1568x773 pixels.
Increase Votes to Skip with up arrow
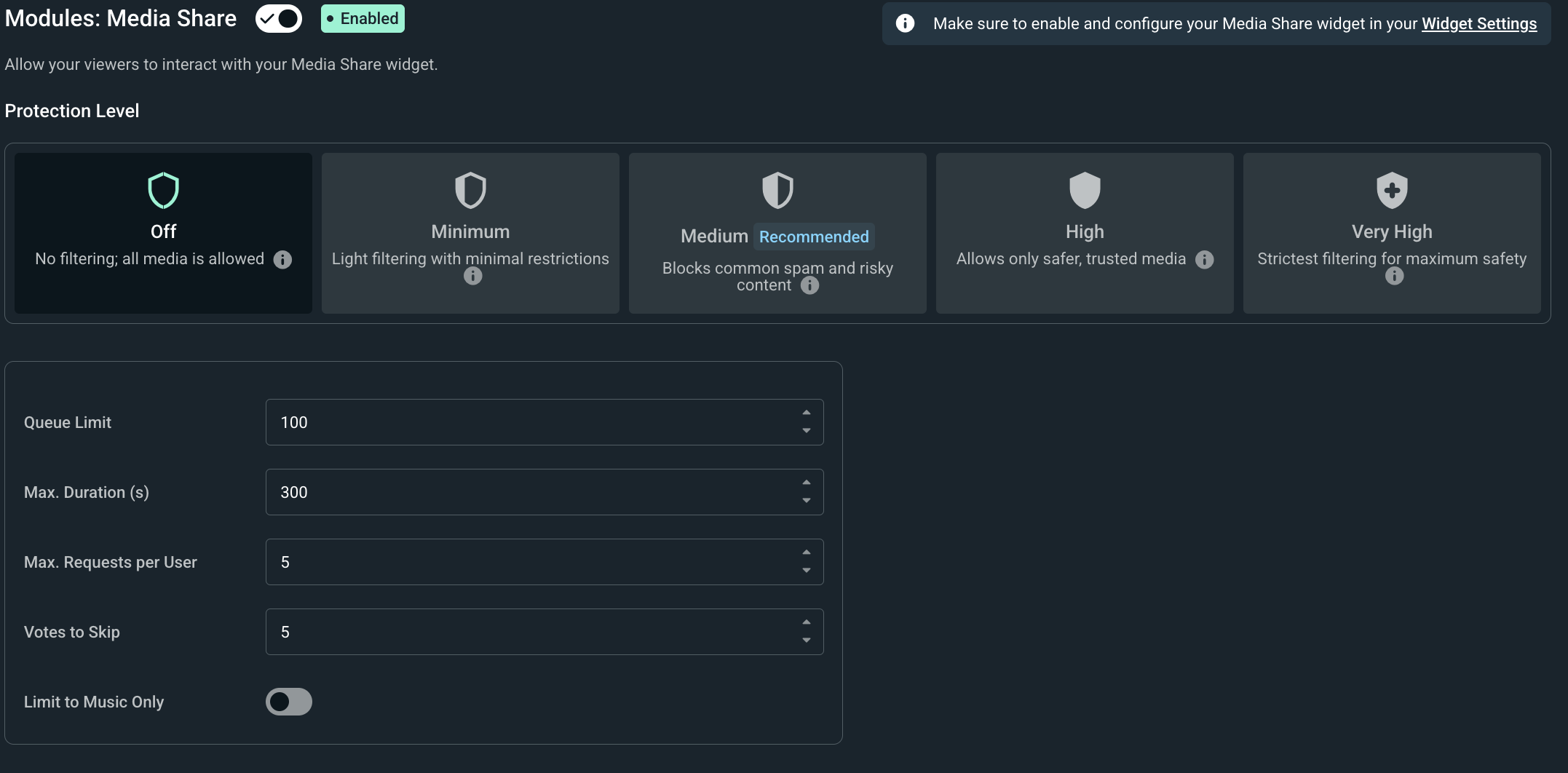tap(807, 622)
